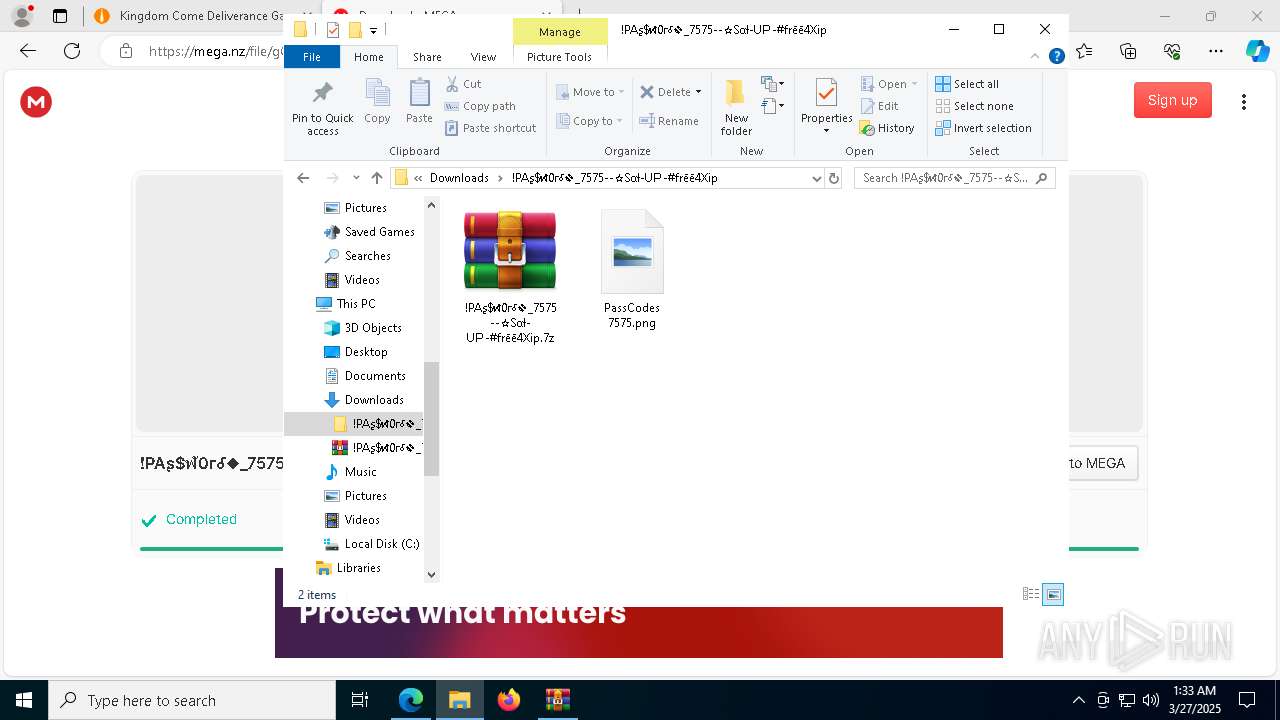1280x720 pixels.
Task: Click Paste shortcut command
Action: (x=490, y=128)
